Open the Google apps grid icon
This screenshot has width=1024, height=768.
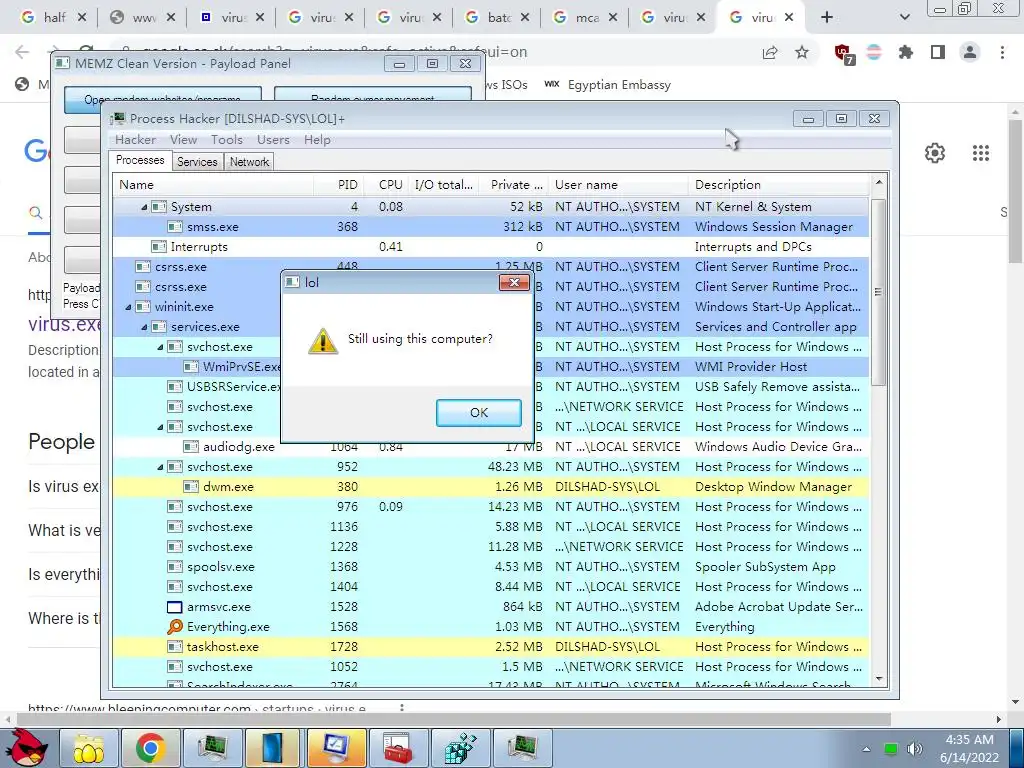[x=980, y=153]
